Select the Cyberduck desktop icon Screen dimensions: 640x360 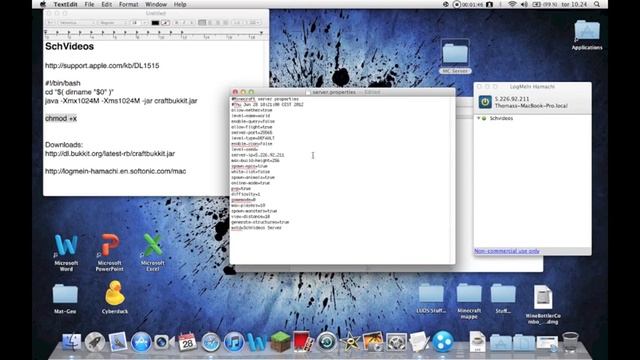(x=115, y=297)
